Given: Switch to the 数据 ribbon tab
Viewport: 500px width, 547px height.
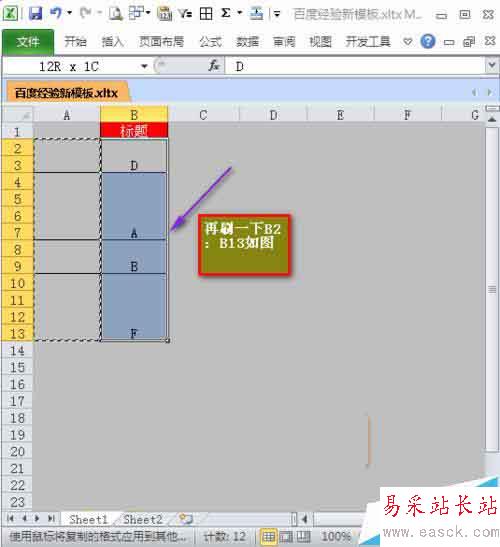Looking at the screenshot, I should (247, 42).
